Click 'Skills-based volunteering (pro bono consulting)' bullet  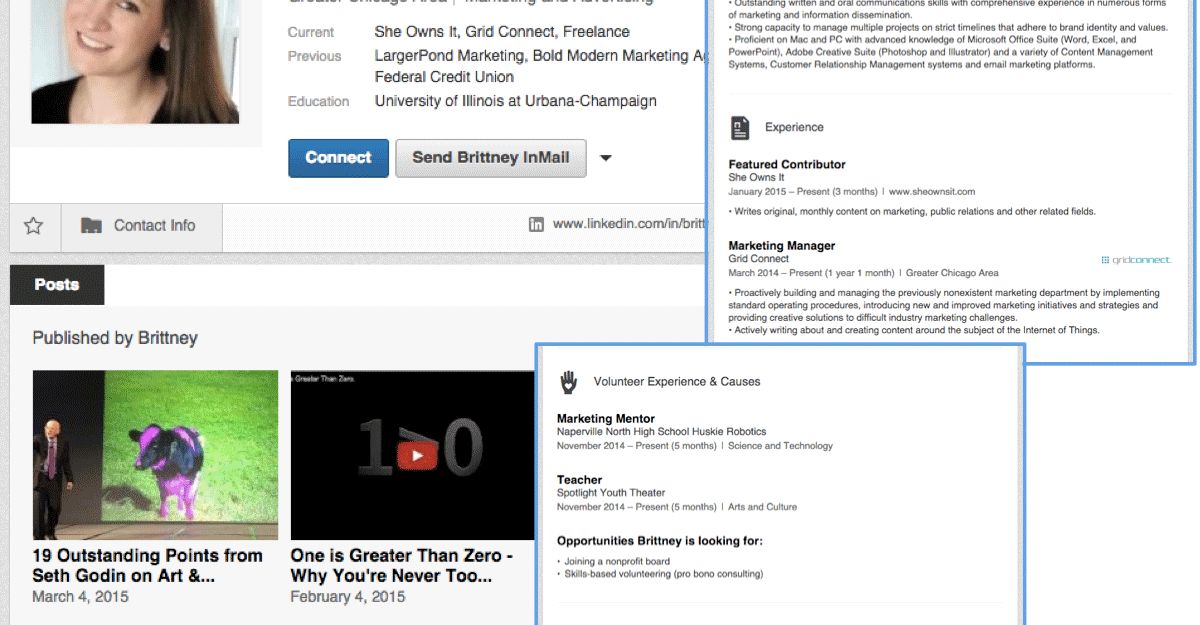(664, 575)
